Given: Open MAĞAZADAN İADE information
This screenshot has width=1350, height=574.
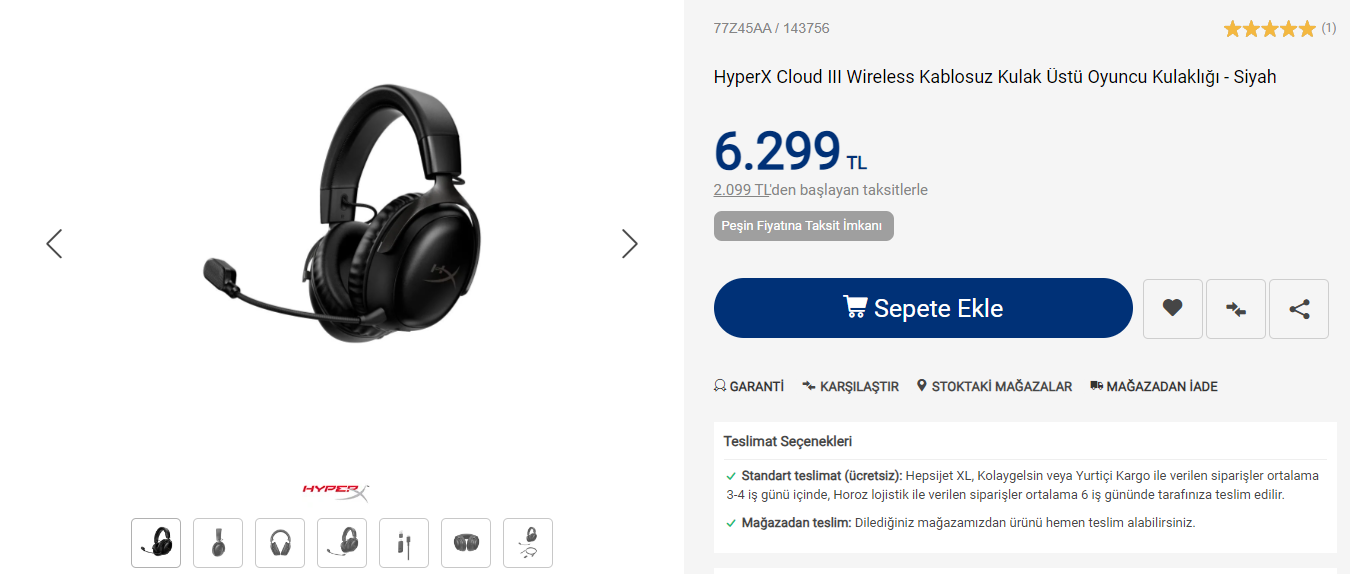Looking at the screenshot, I should (1154, 386).
